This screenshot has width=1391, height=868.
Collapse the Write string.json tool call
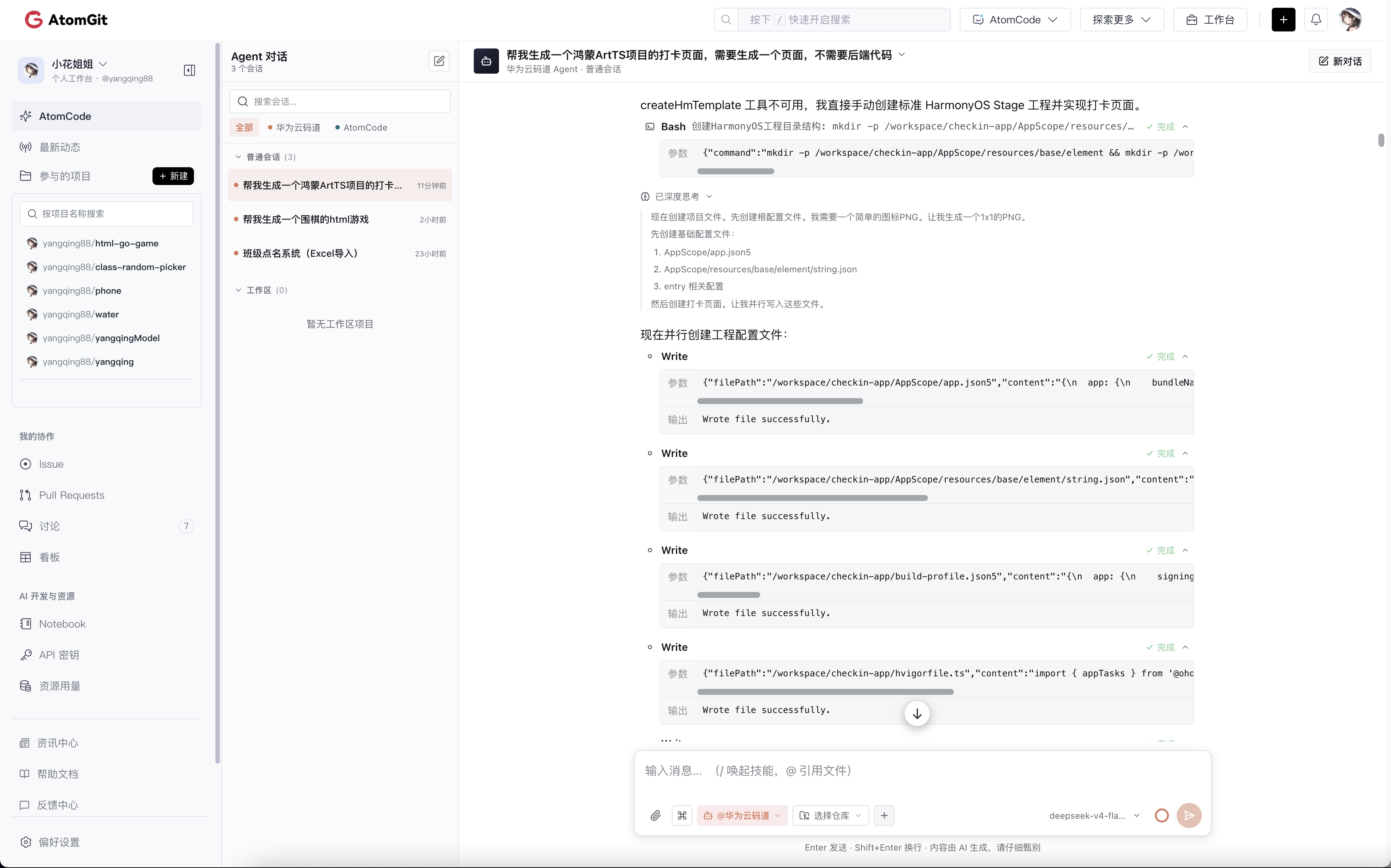click(x=1185, y=454)
